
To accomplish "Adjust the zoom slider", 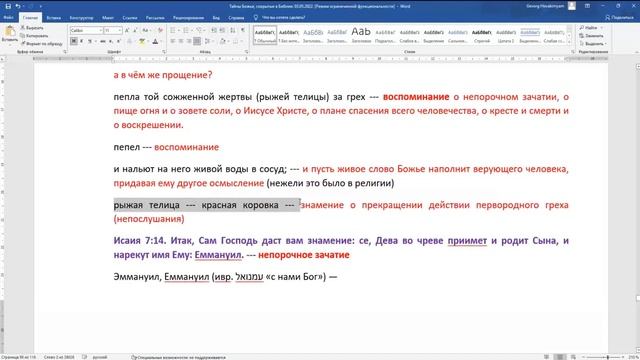I will click(608, 357).
